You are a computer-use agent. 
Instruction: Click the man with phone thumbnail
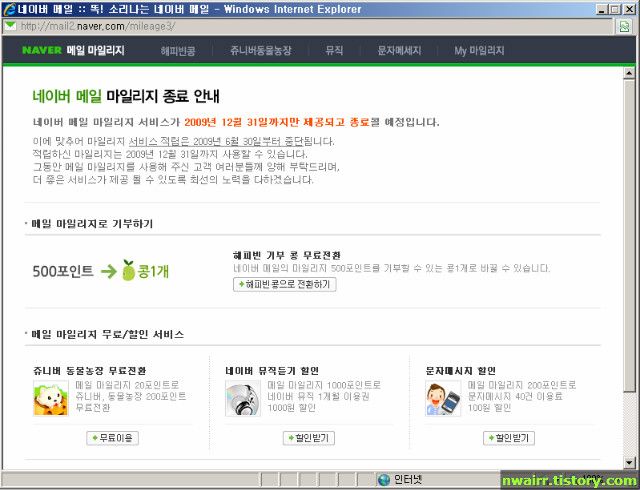click(x=443, y=398)
